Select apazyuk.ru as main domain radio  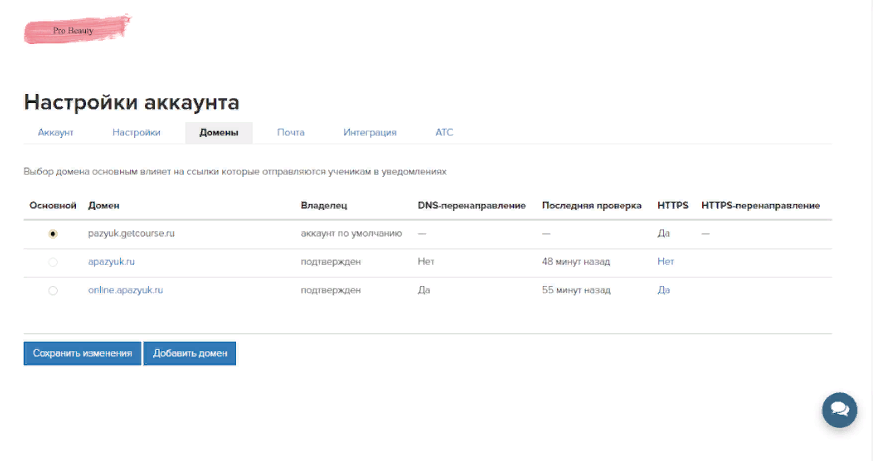pyautogui.click(x=53, y=262)
